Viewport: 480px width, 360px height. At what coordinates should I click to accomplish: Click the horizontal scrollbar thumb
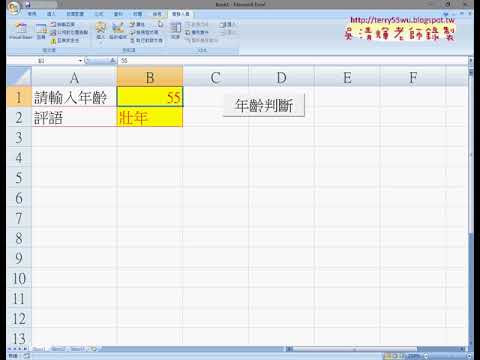pos(355,349)
